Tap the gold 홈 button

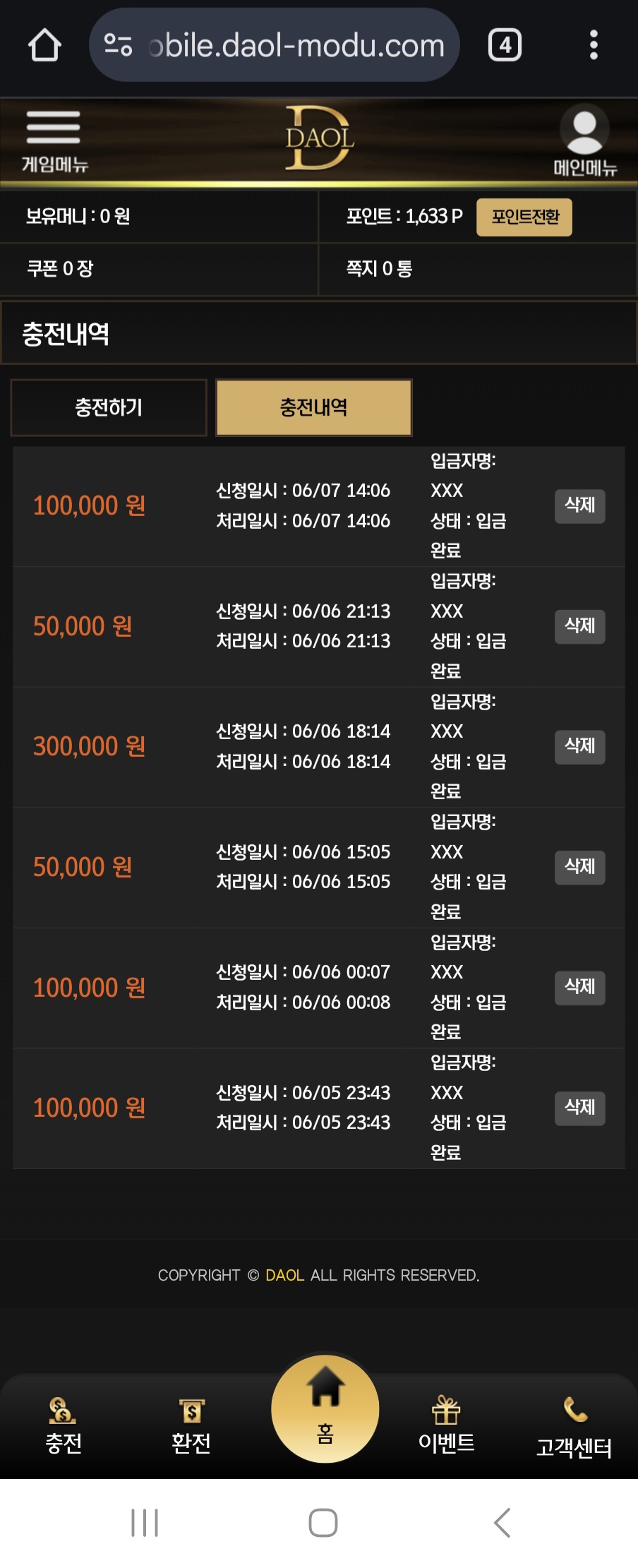pyautogui.click(x=325, y=1409)
